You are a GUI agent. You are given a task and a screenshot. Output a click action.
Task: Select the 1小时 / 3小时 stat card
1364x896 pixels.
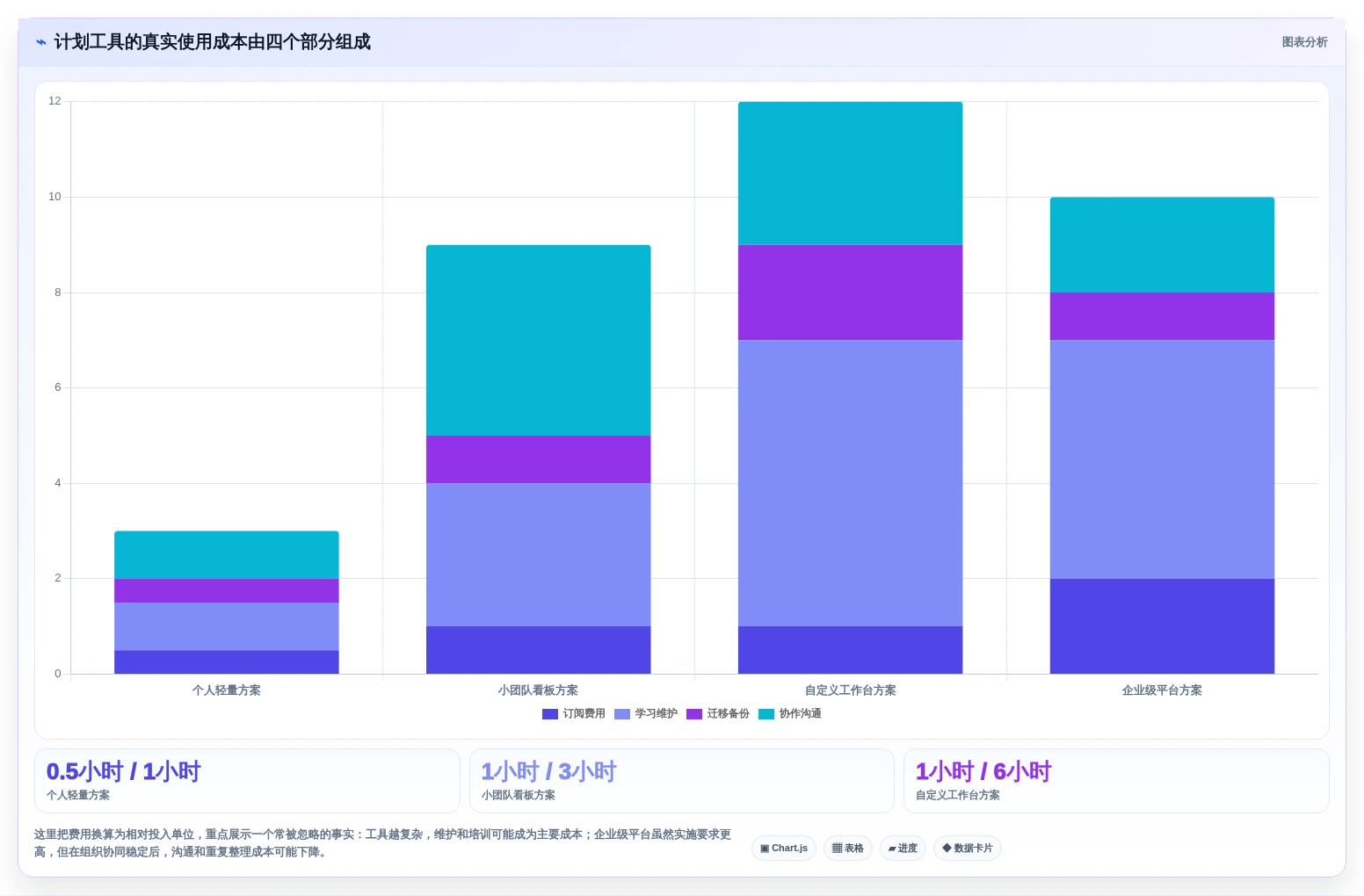coord(682,781)
